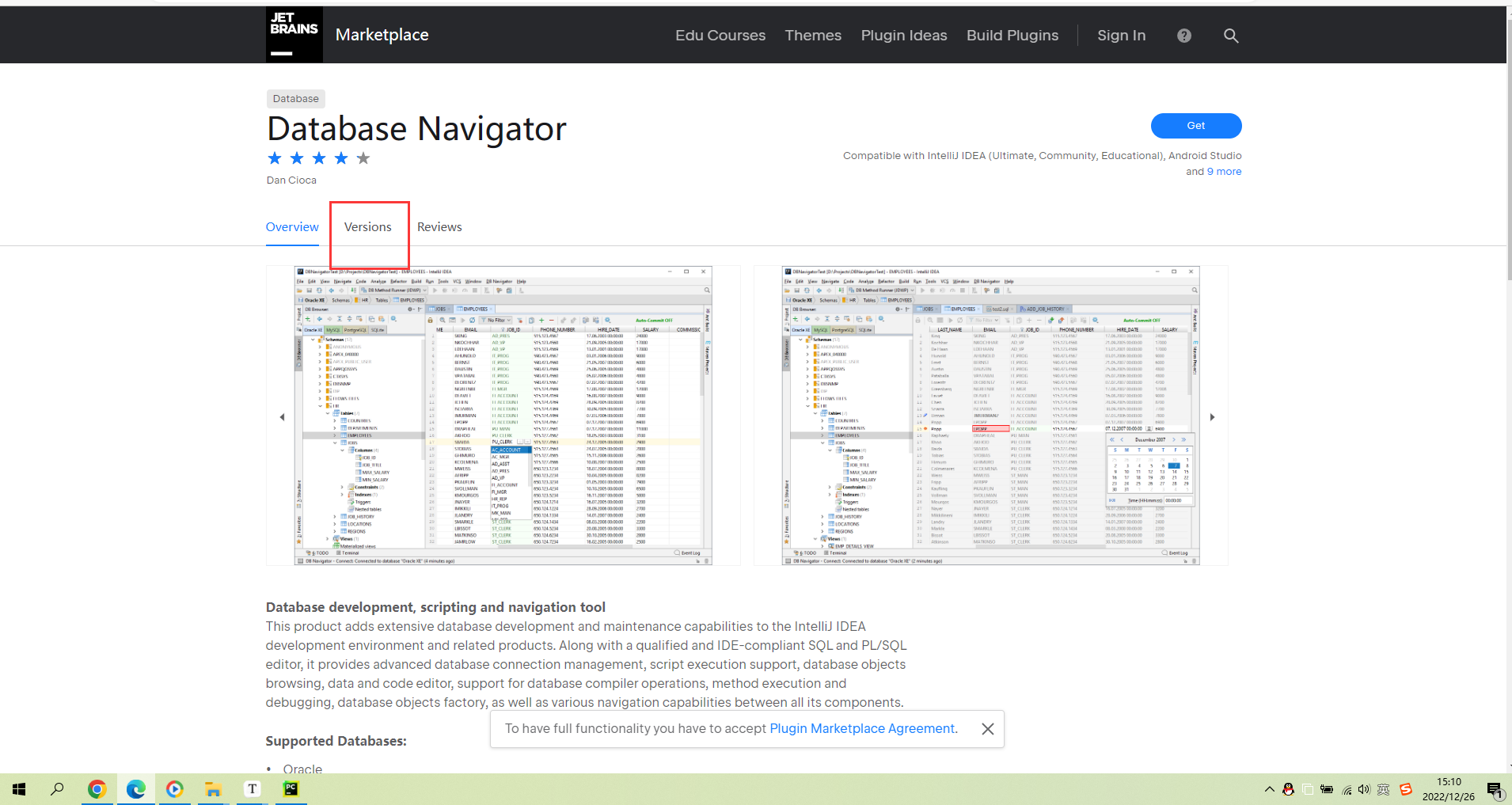This screenshot has width=1512, height=805.
Task: Open the Windows Start menu
Action: pos(19,789)
